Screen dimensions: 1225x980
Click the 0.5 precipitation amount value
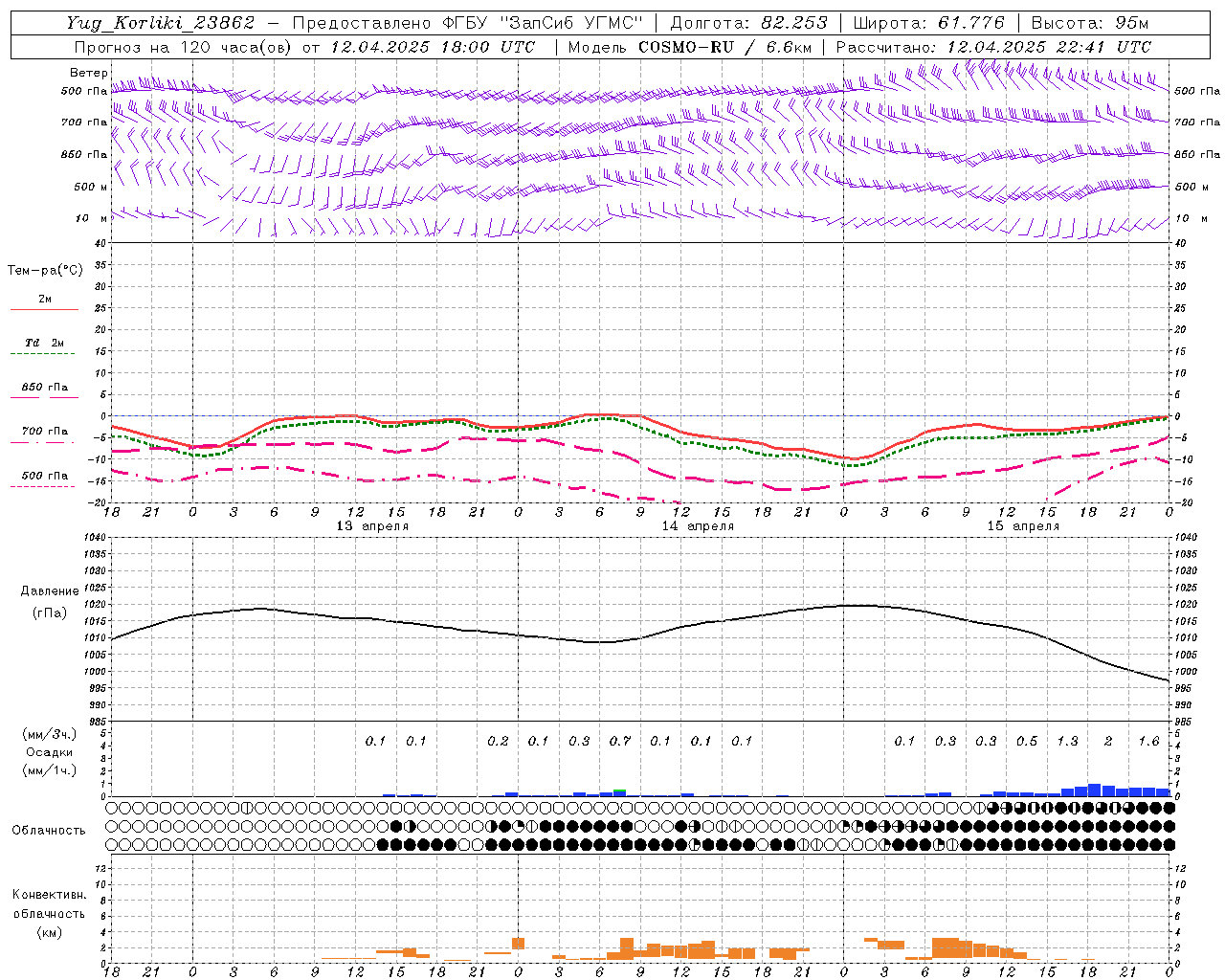click(x=1027, y=741)
